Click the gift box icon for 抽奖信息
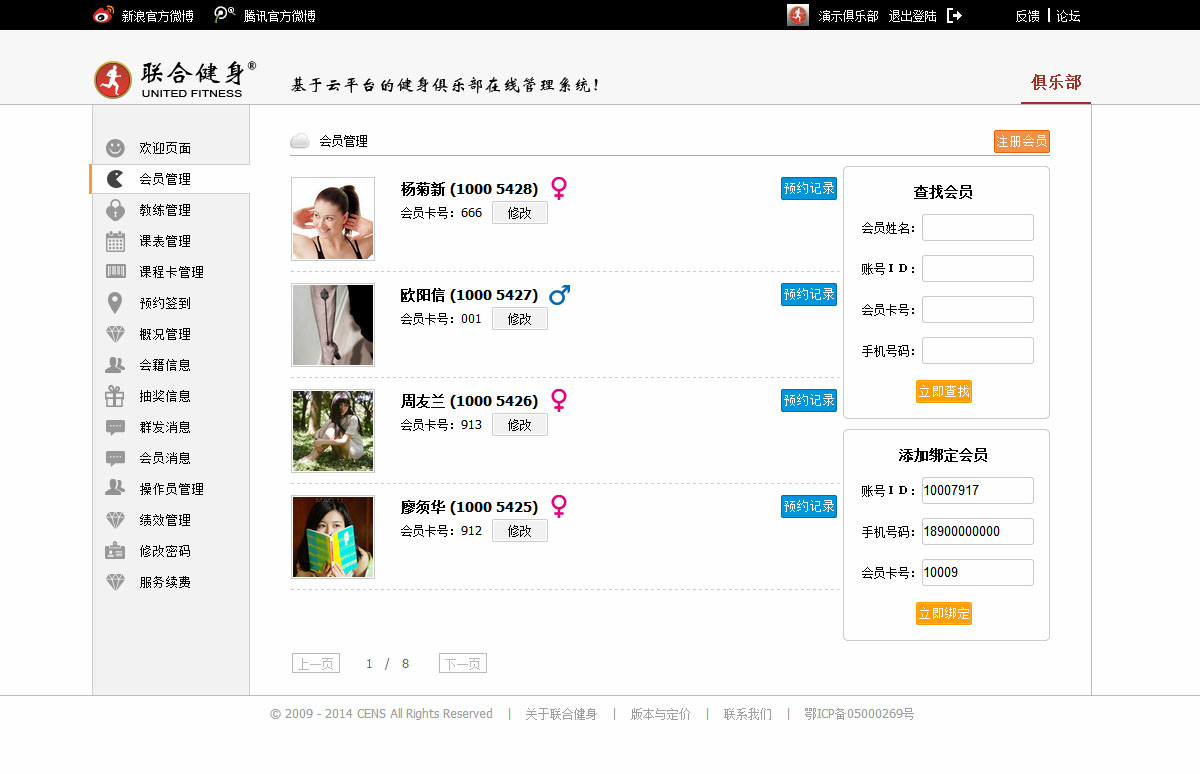The height and width of the screenshot is (774, 1200). (116, 396)
